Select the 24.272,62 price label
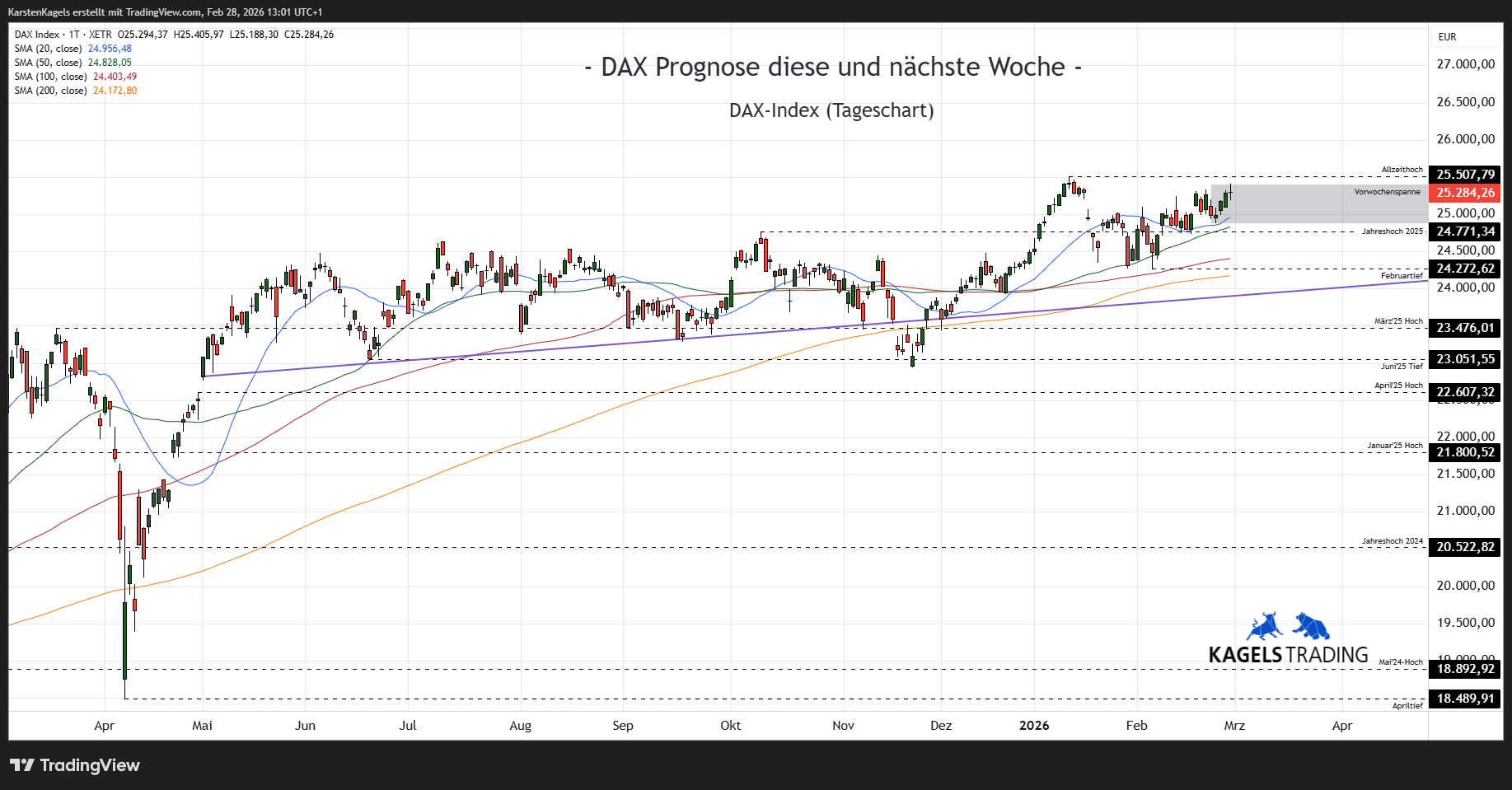 click(x=1465, y=269)
